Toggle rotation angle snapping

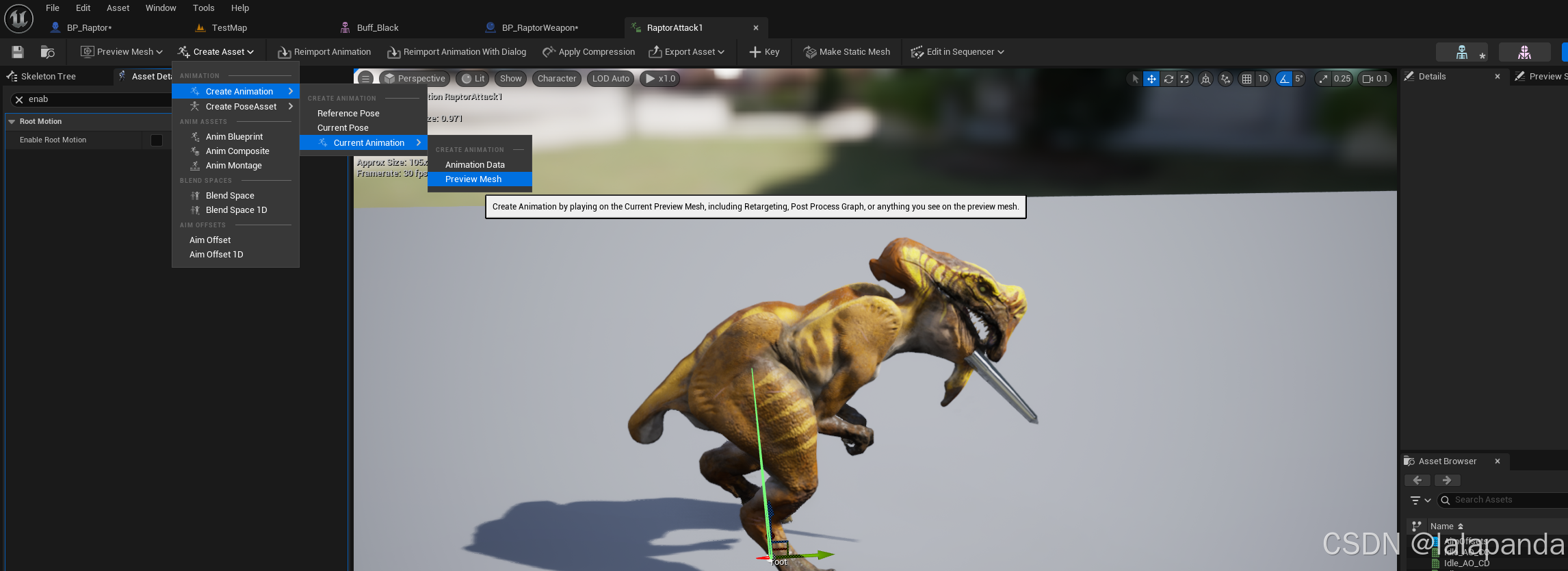tap(1284, 79)
